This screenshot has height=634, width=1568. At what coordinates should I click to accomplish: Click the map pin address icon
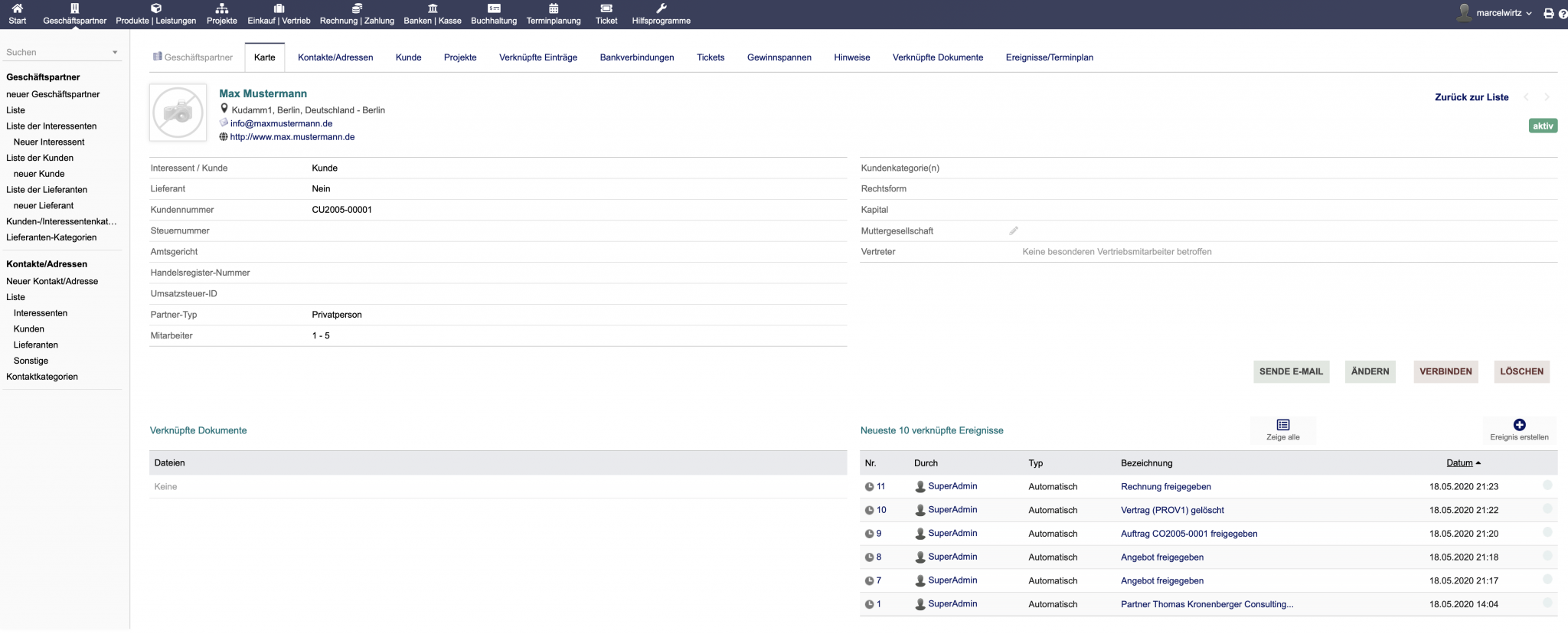(x=224, y=109)
